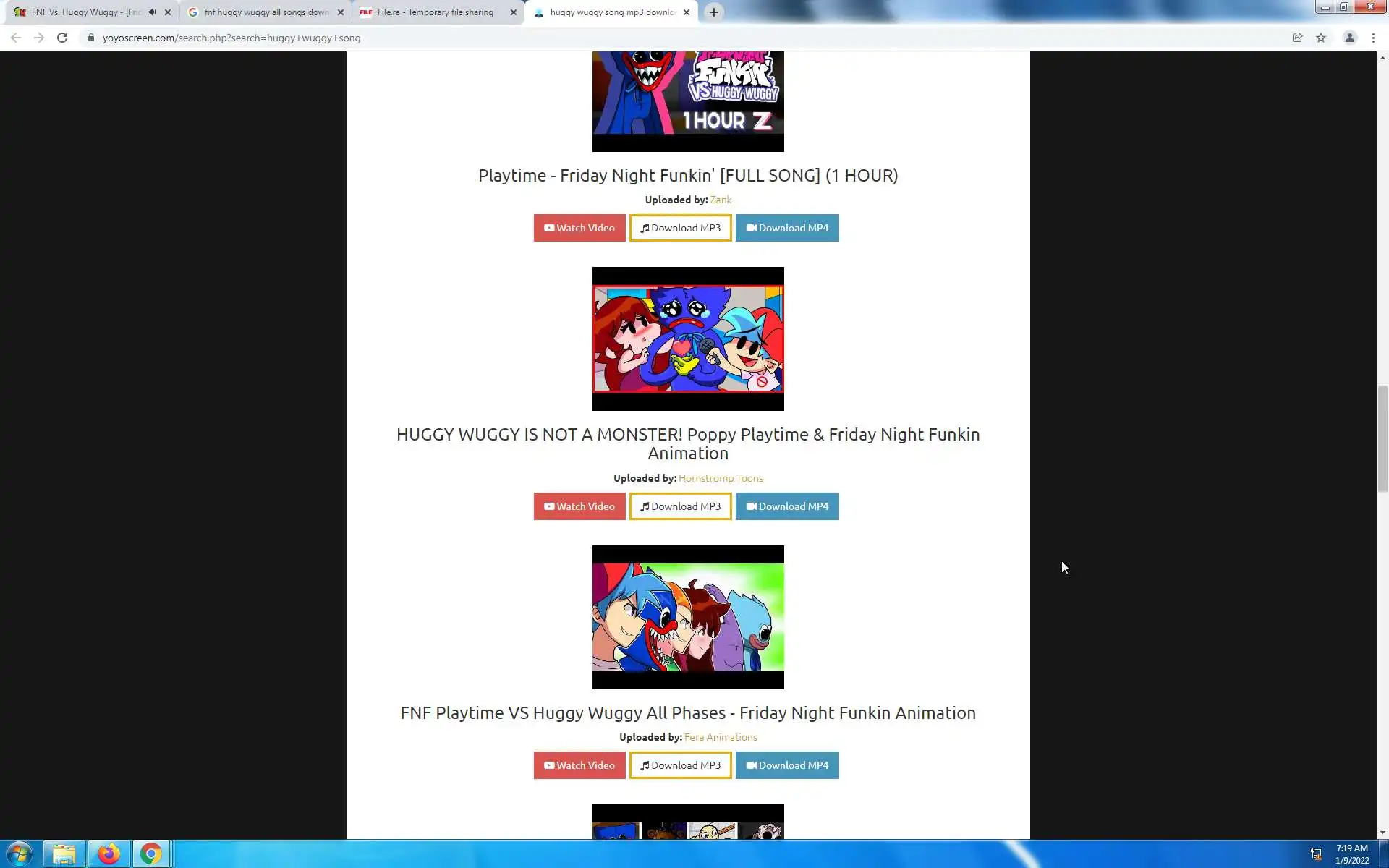Open a new tab with plus icon
Screen dimensions: 1389x868
713,12
